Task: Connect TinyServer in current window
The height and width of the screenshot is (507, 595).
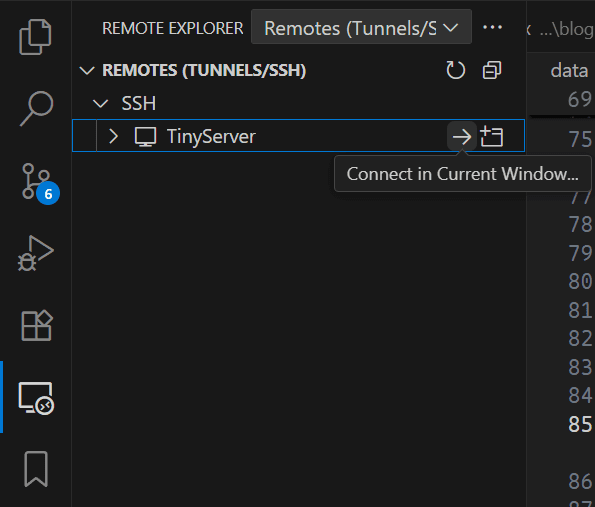Action: pos(461,136)
